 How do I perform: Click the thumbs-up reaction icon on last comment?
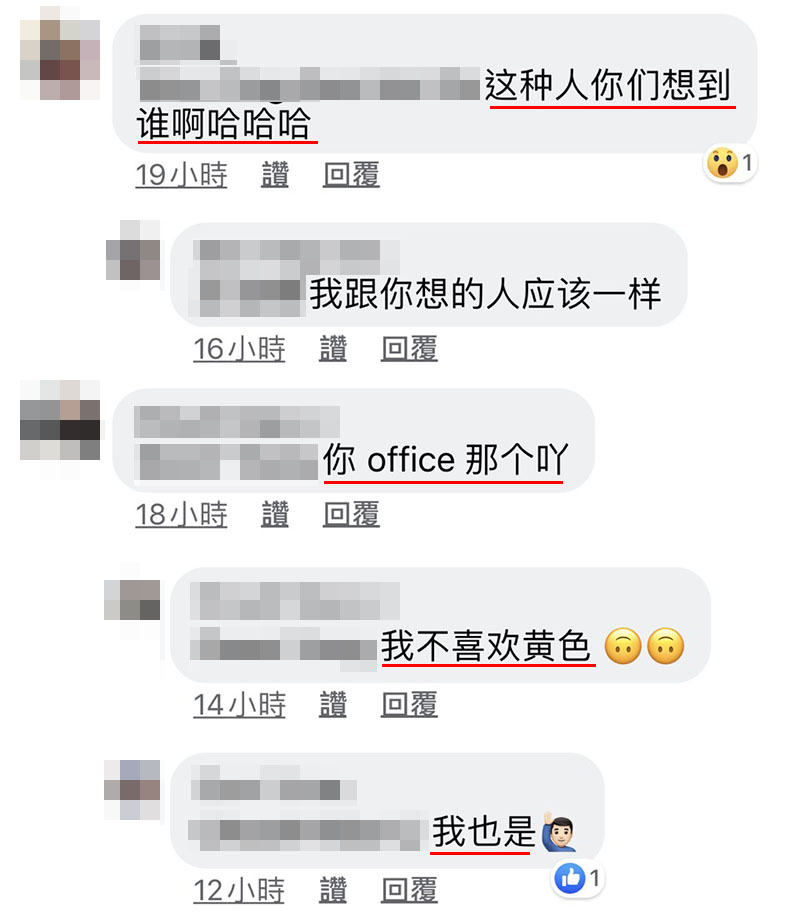pyautogui.click(x=570, y=878)
